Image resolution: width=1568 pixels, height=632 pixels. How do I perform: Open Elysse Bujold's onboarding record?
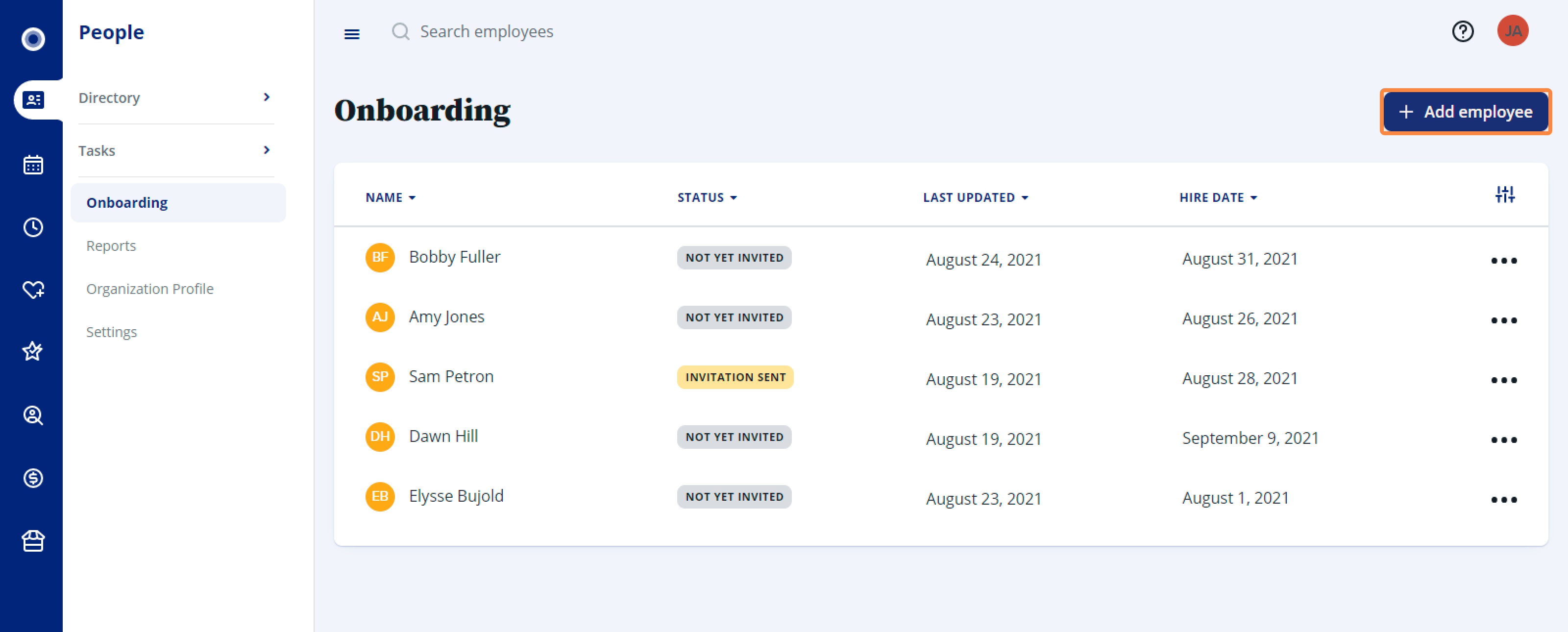pyautogui.click(x=456, y=496)
